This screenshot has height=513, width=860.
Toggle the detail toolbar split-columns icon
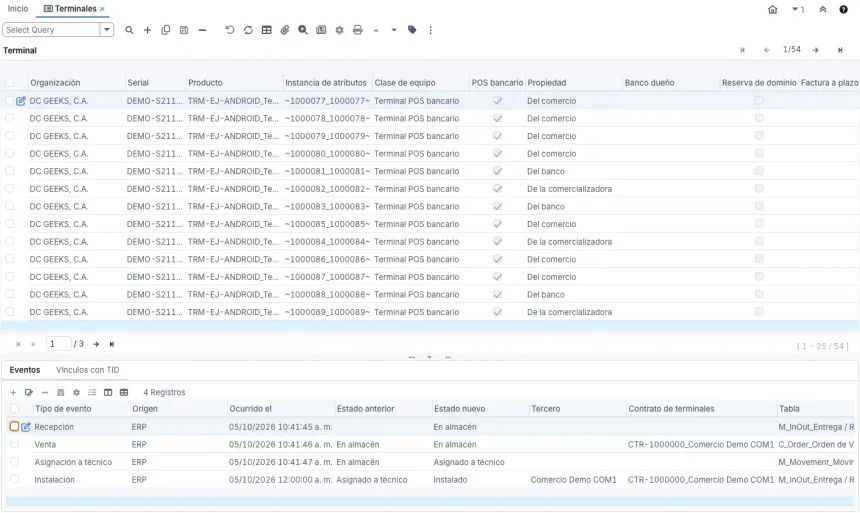[x=108, y=392]
